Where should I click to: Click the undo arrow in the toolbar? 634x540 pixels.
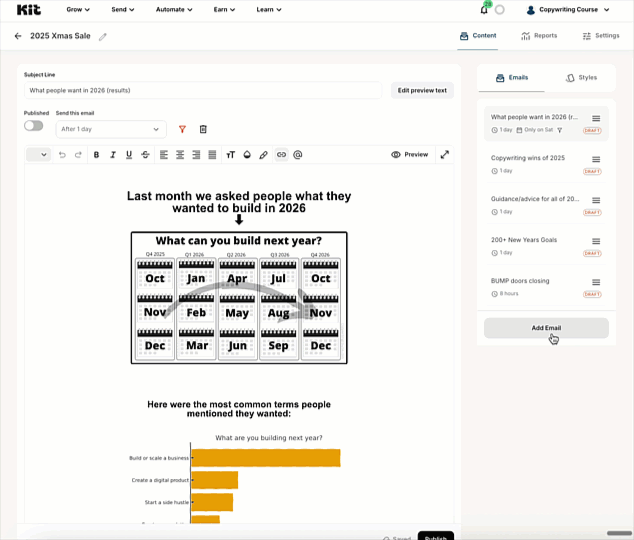point(62,155)
